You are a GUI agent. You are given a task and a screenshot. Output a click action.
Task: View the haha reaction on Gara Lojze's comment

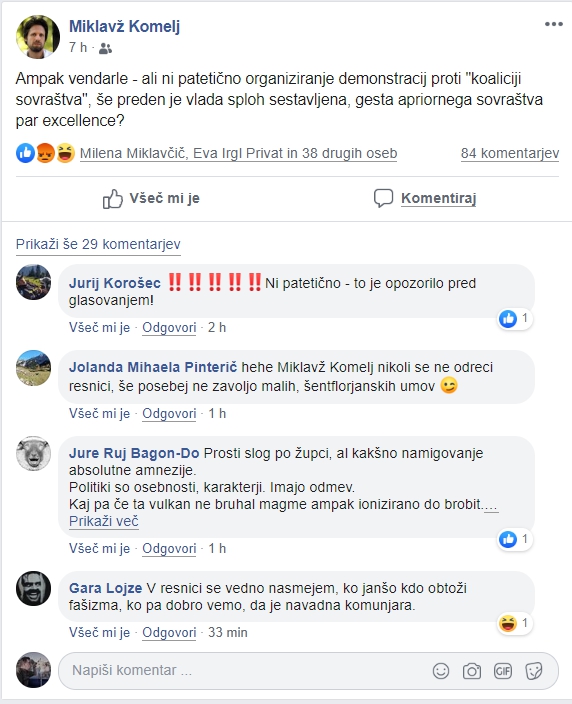pos(515,624)
